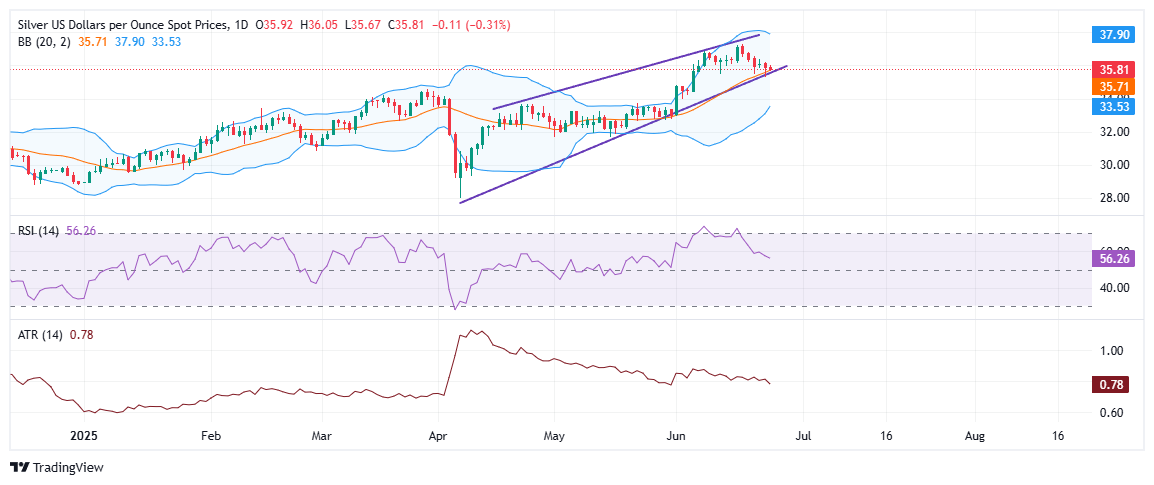
Task: Click the TradingView logo icon
Action: click(x=18, y=467)
